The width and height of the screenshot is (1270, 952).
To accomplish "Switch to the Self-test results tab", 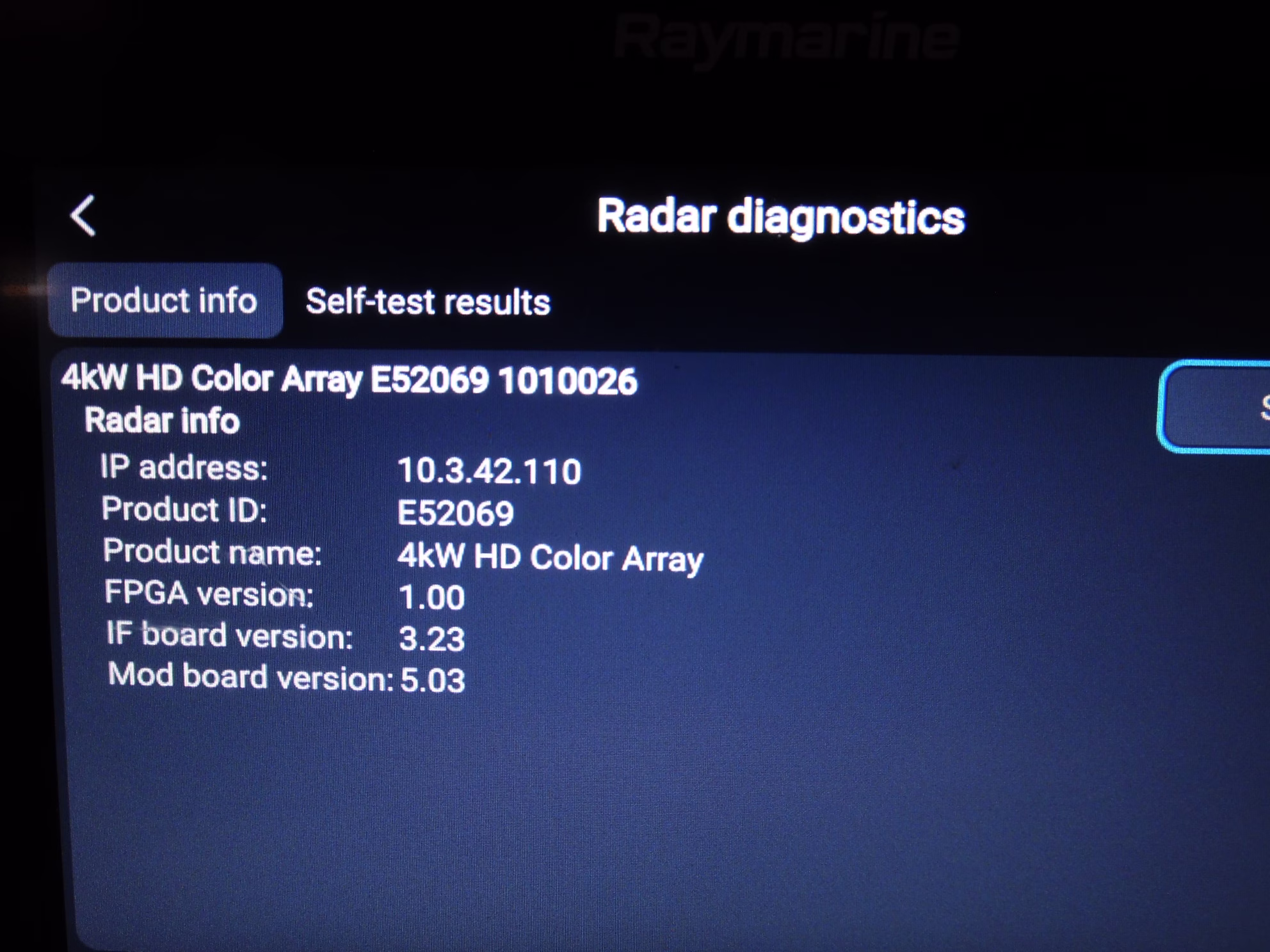I will 428,302.
